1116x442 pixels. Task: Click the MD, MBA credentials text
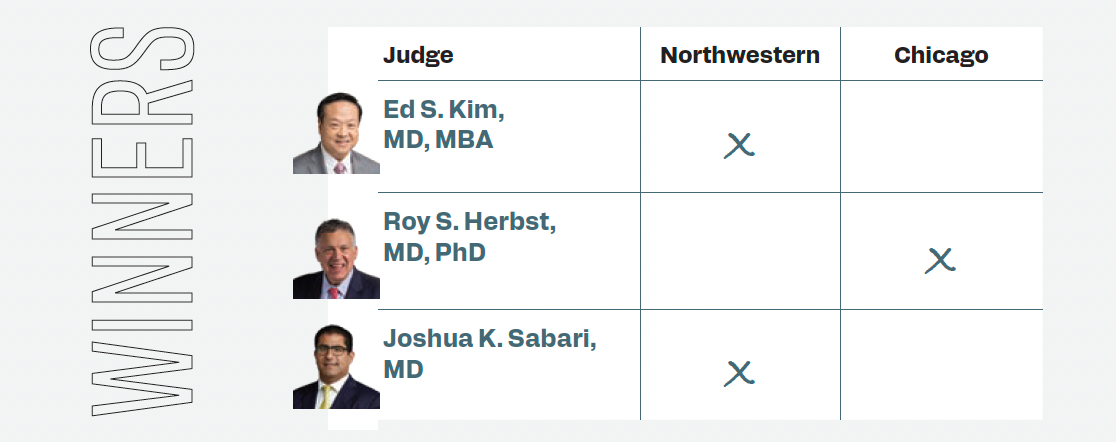[438, 140]
